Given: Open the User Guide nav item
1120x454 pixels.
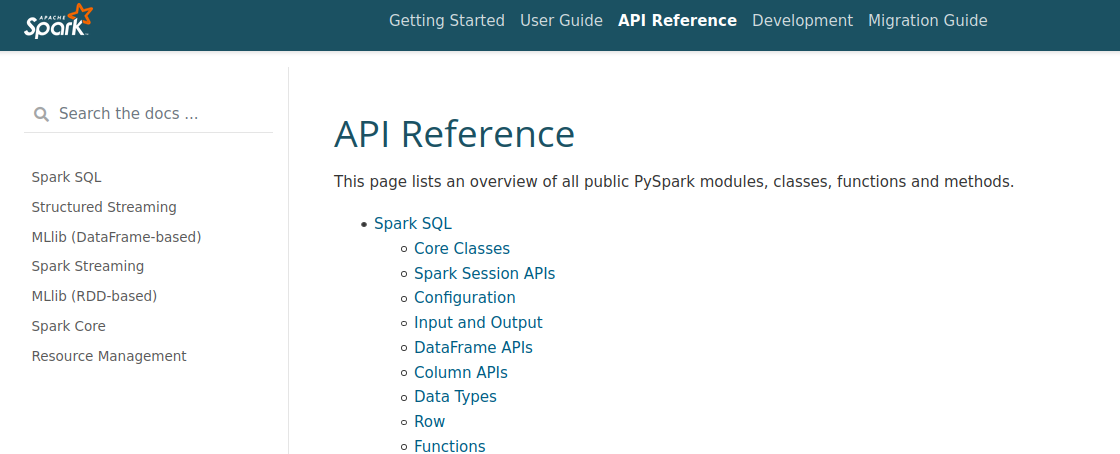Looking at the screenshot, I should click(561, 21).
